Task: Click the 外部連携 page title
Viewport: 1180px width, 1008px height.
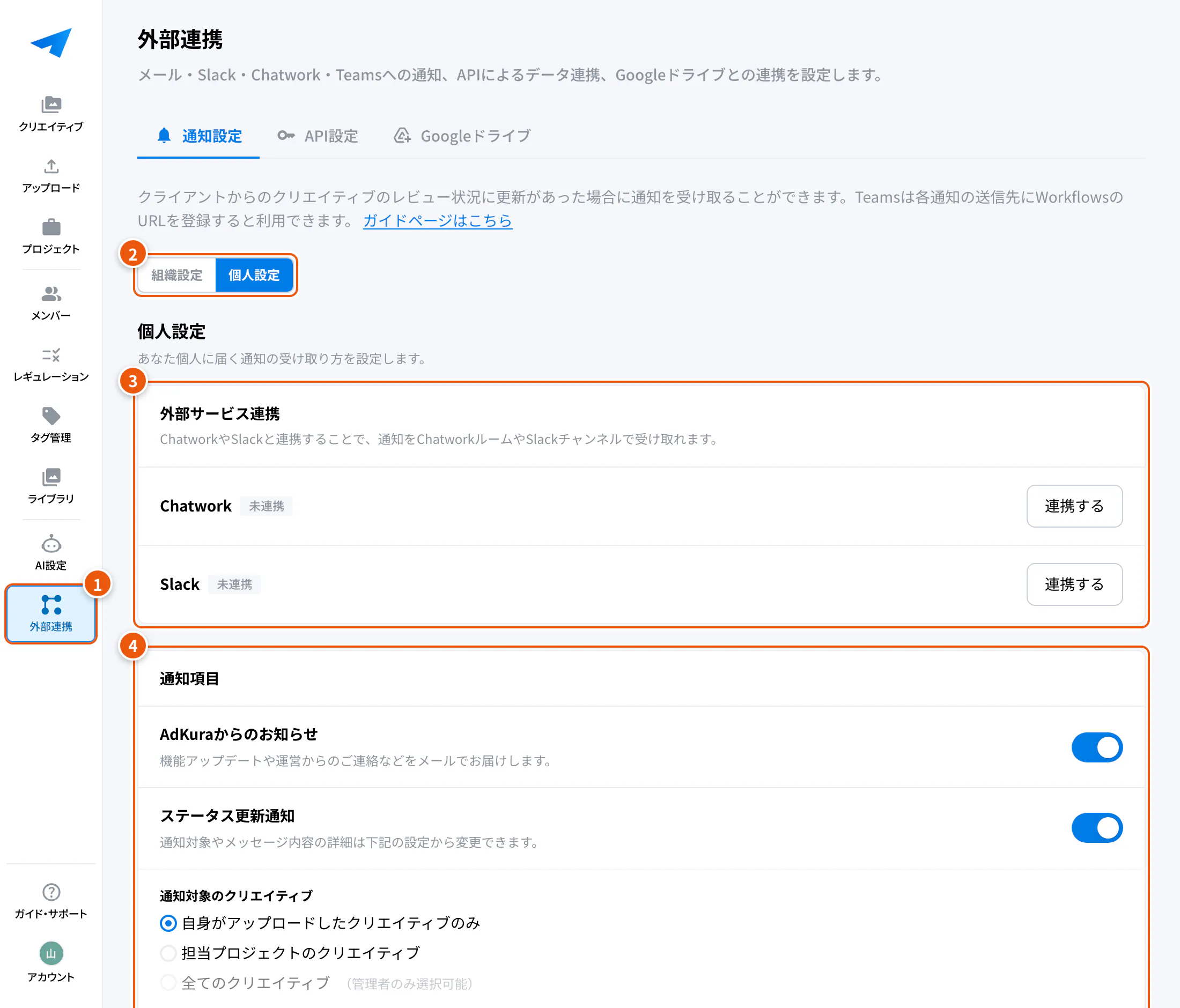Action: point(180,39)
